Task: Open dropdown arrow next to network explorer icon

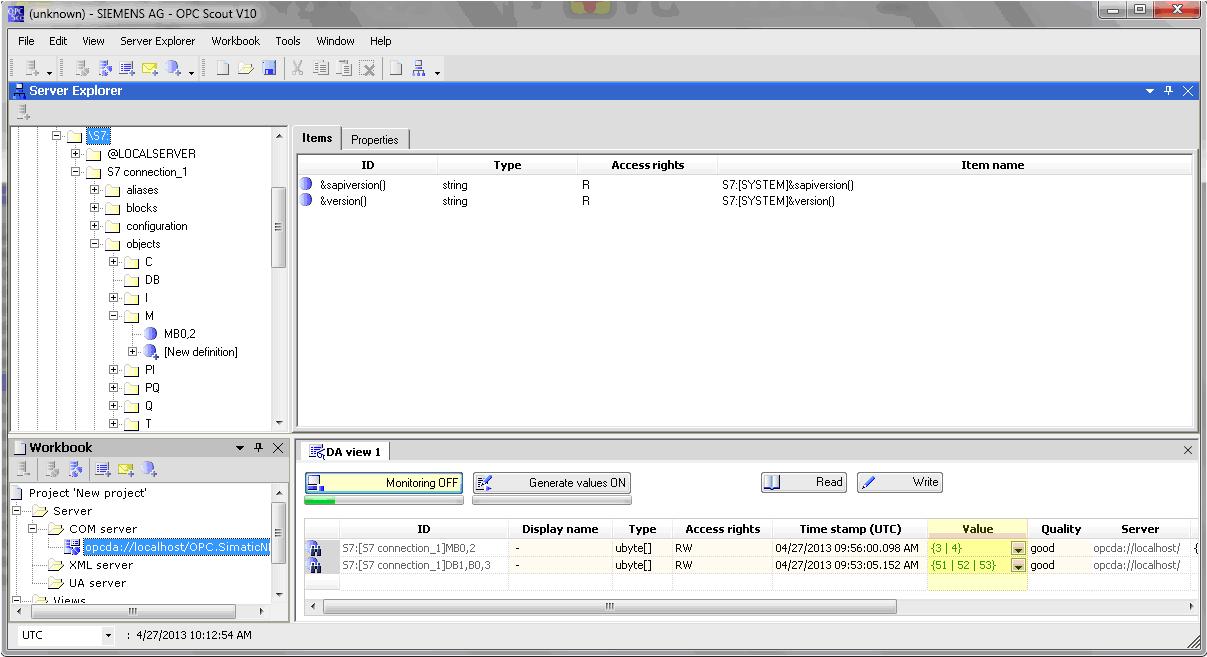Action: click(437, 72)
